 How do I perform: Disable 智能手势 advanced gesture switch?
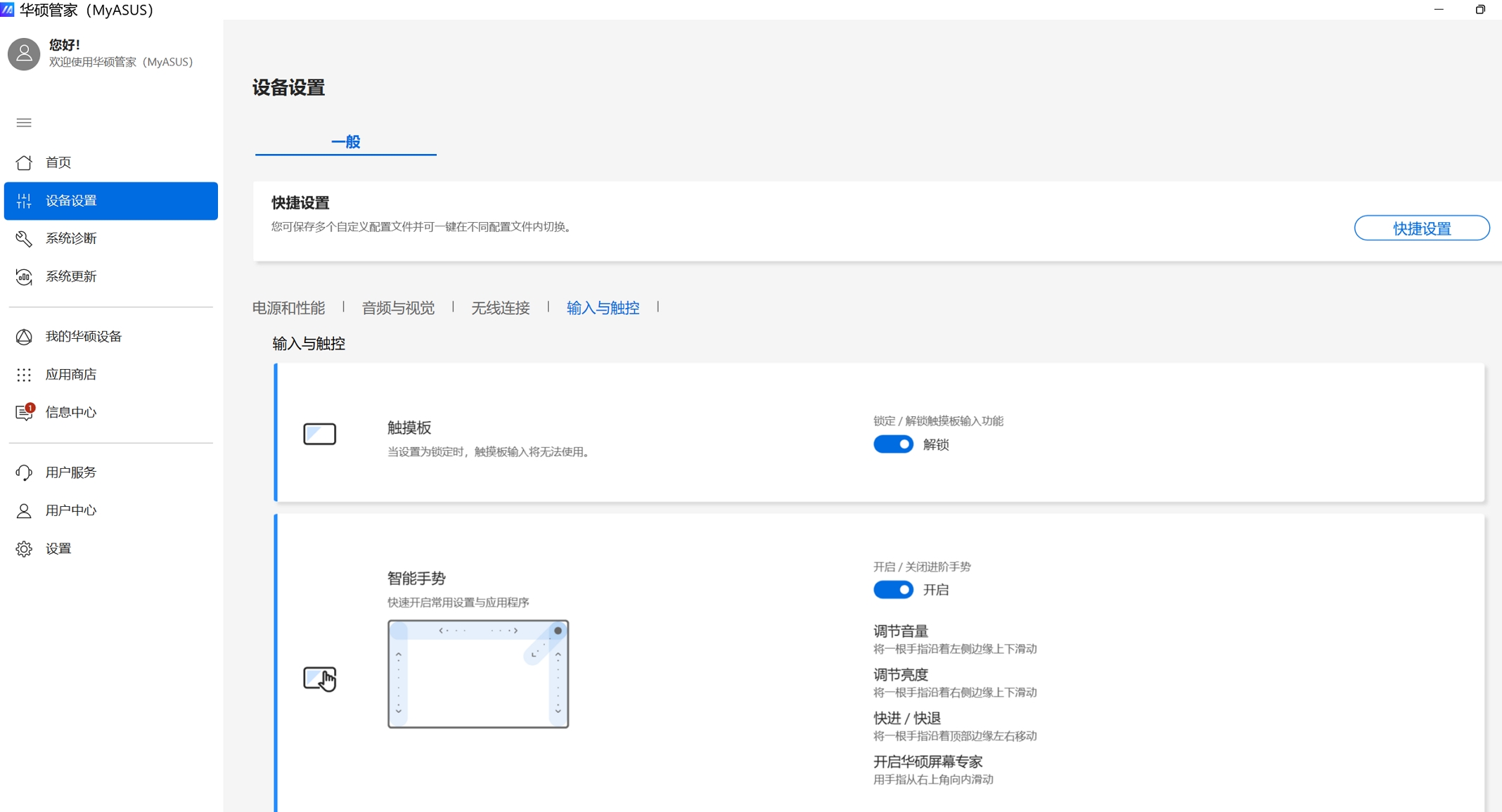[x=893, y=590]
